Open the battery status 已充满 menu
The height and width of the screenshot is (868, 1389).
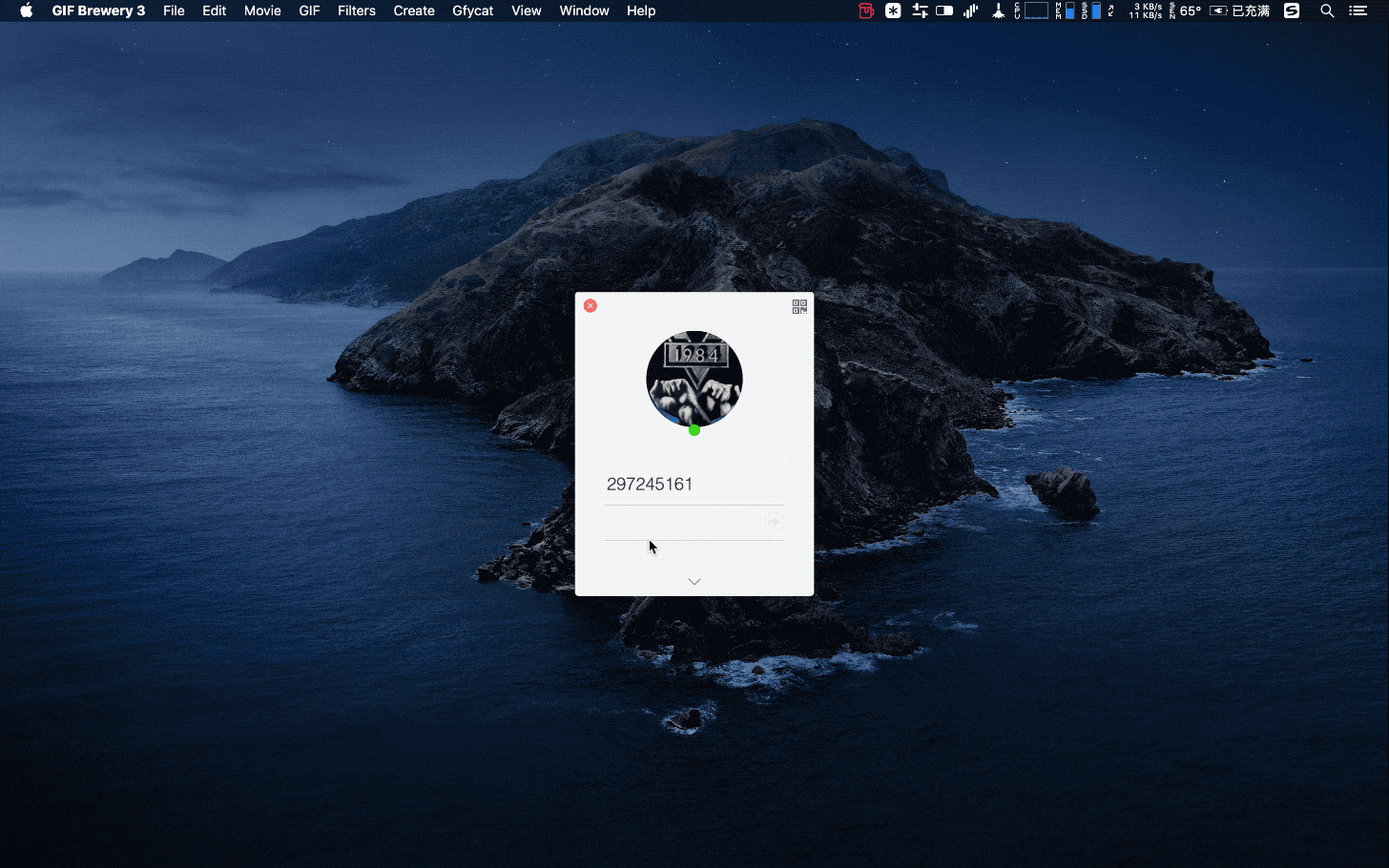coord(1239,10)
